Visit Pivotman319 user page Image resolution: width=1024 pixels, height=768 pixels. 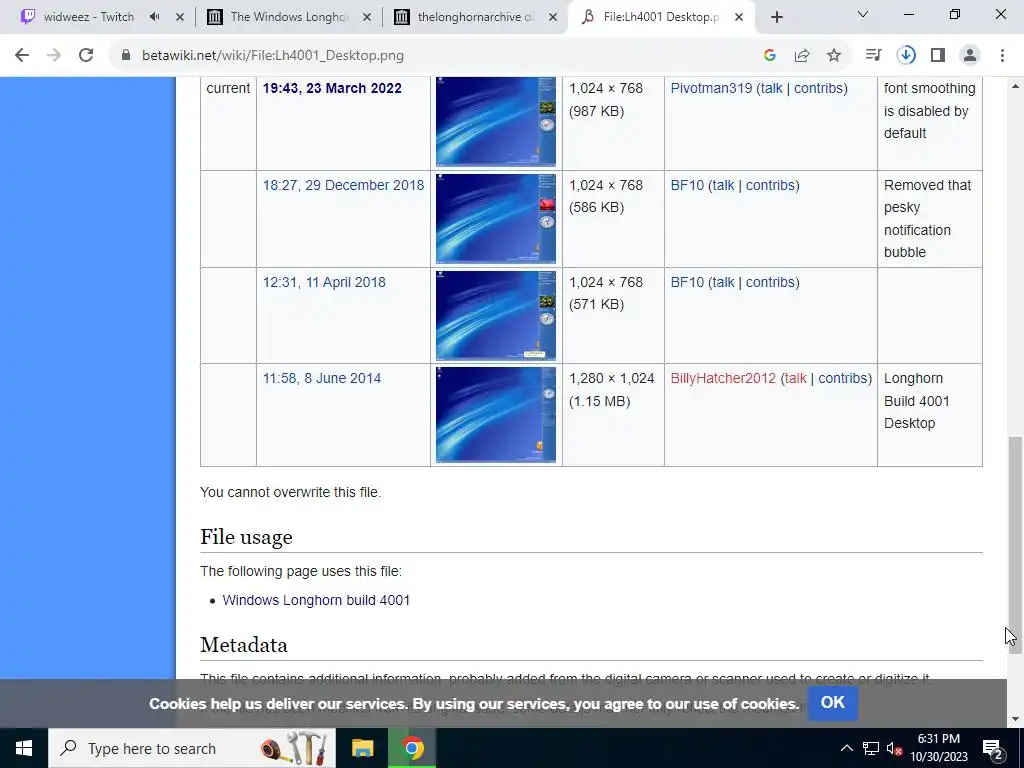click(711, 88)
